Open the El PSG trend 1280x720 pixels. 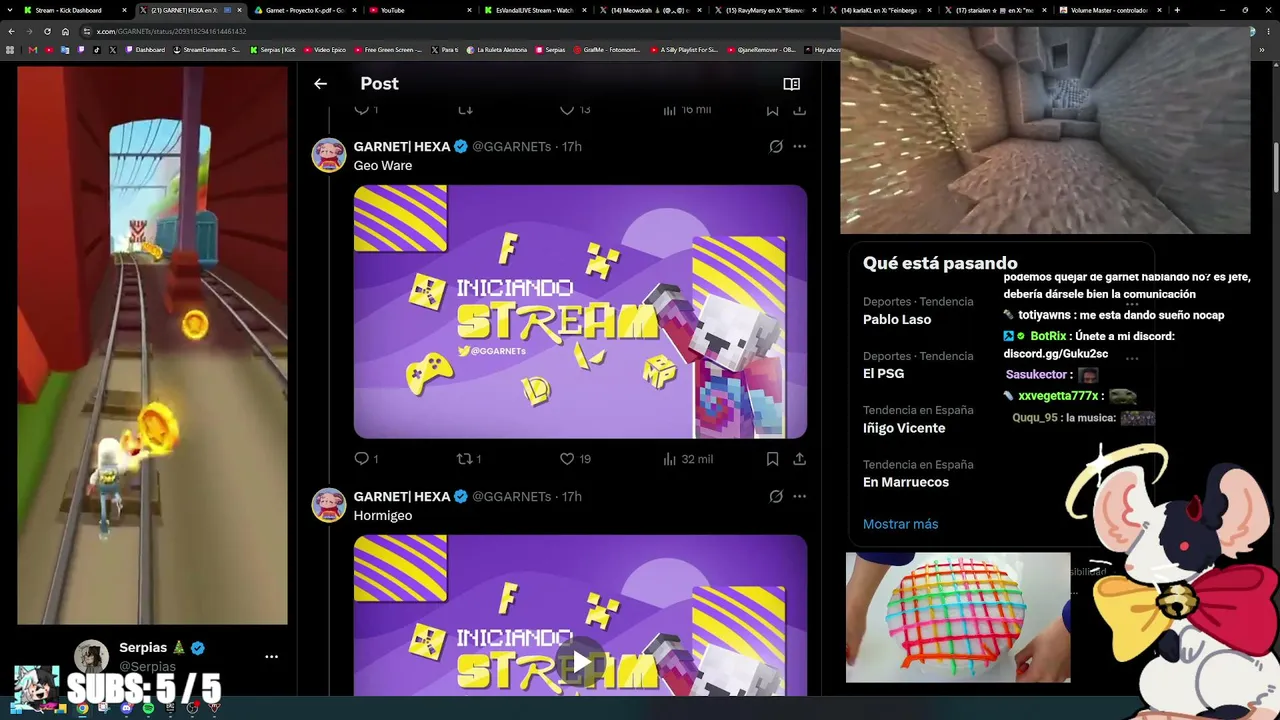click(883, 374)
